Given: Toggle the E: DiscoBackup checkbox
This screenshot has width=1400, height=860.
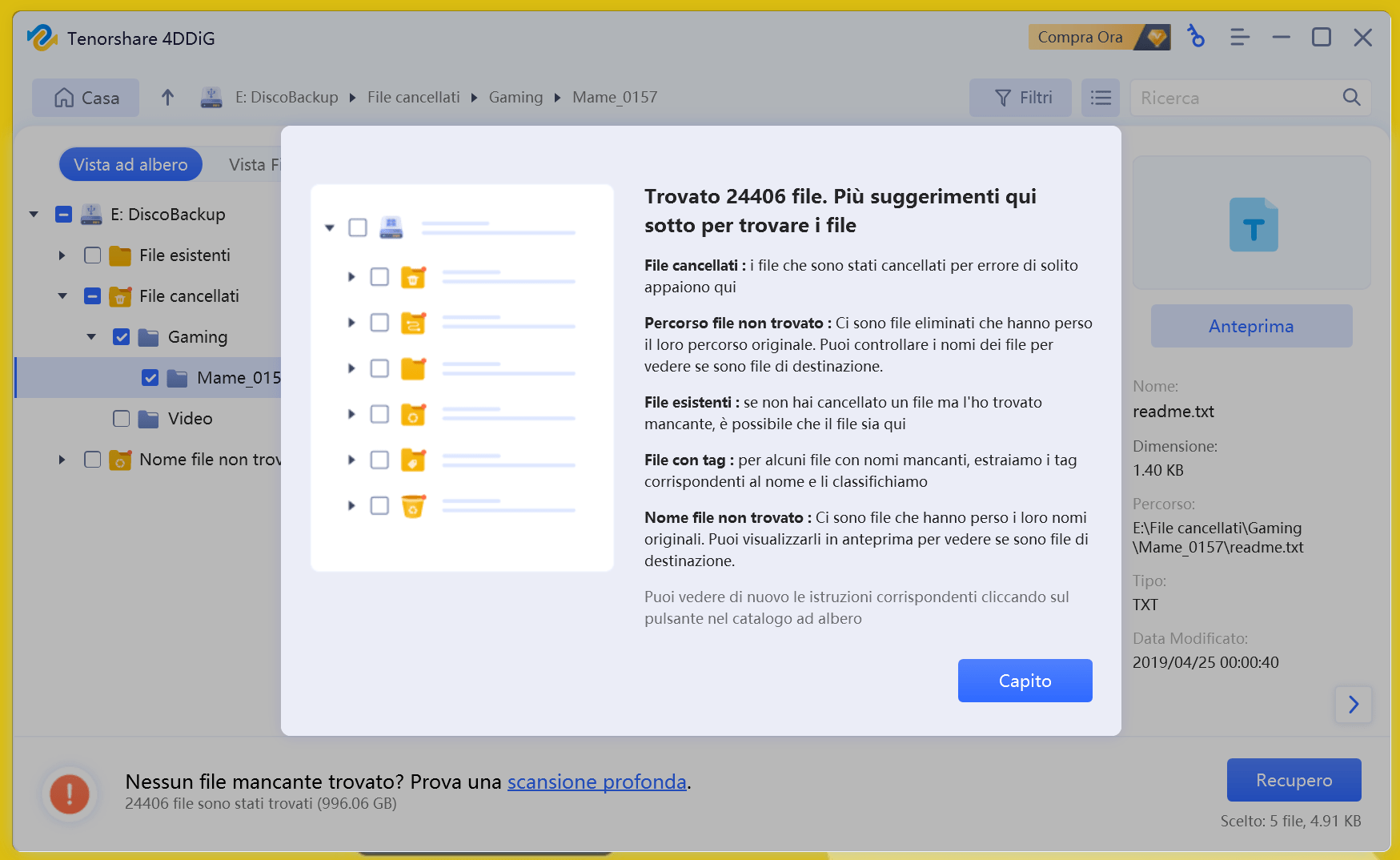Looking at the screenshot, I should click(x=64, y=215).
